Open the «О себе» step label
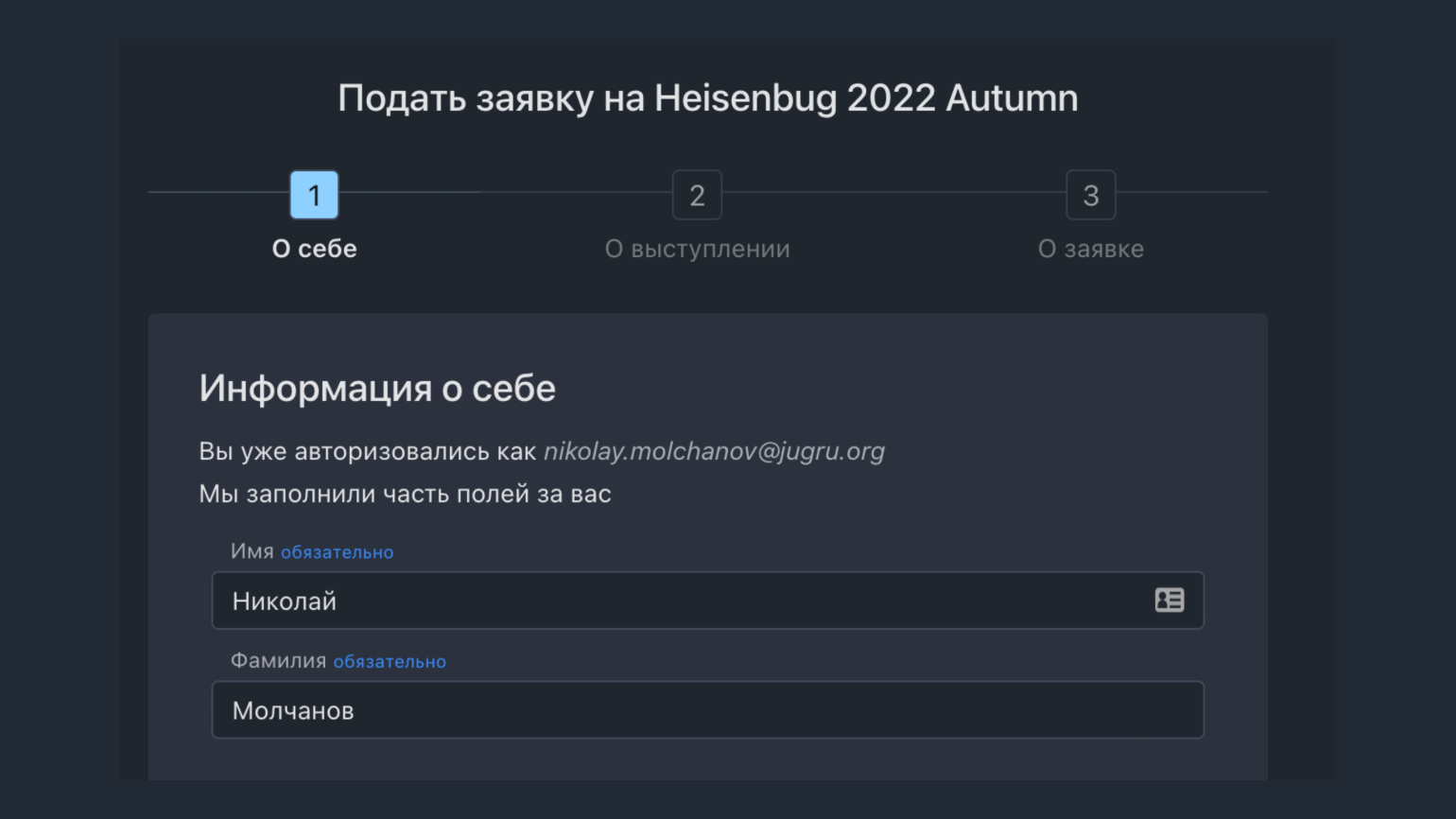 (315, 249)
